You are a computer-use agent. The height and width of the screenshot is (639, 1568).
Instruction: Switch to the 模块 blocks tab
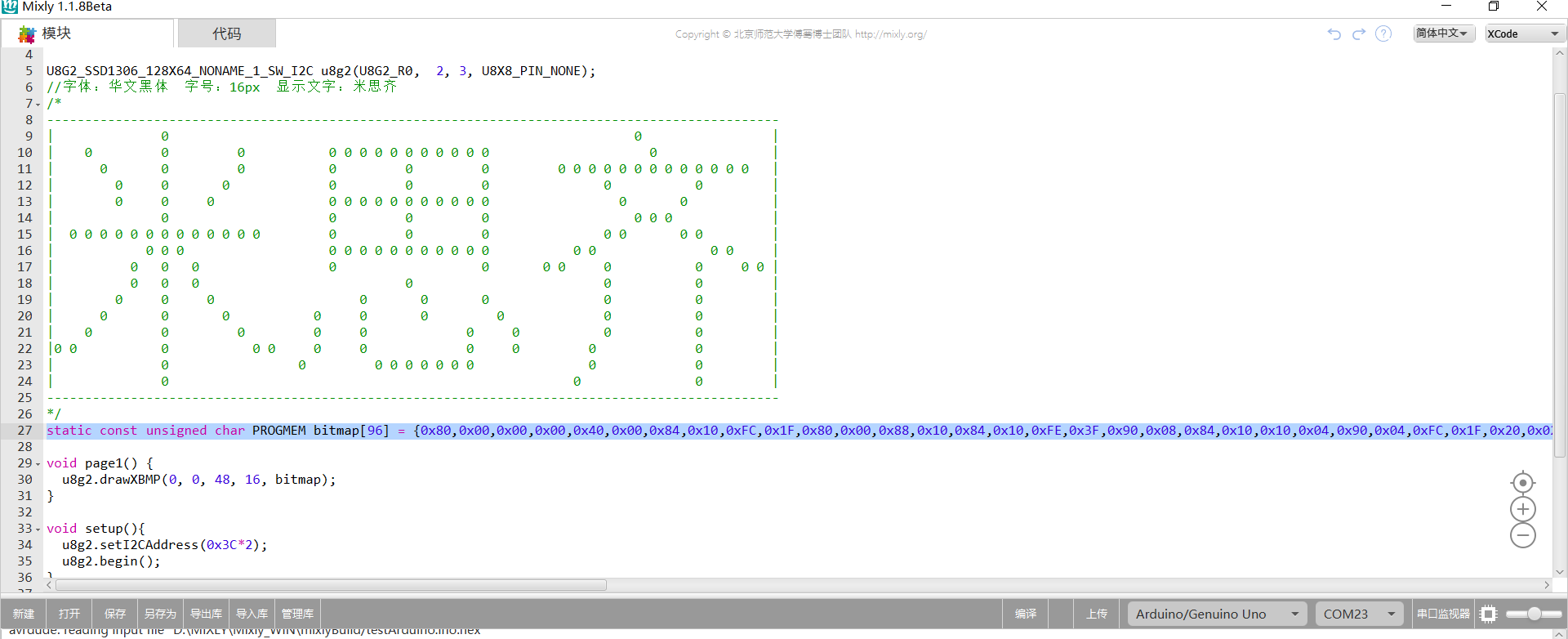(87, 34)
